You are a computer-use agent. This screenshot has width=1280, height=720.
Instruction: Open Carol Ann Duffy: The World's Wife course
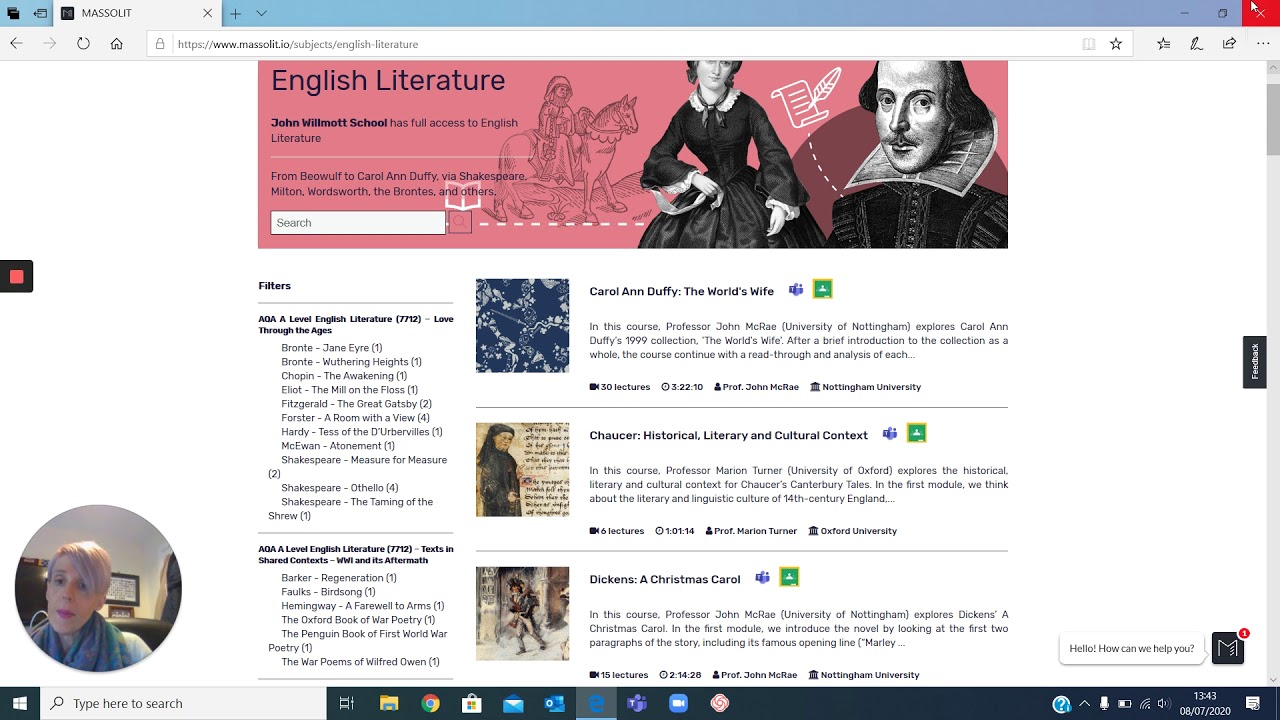point(681,291)
